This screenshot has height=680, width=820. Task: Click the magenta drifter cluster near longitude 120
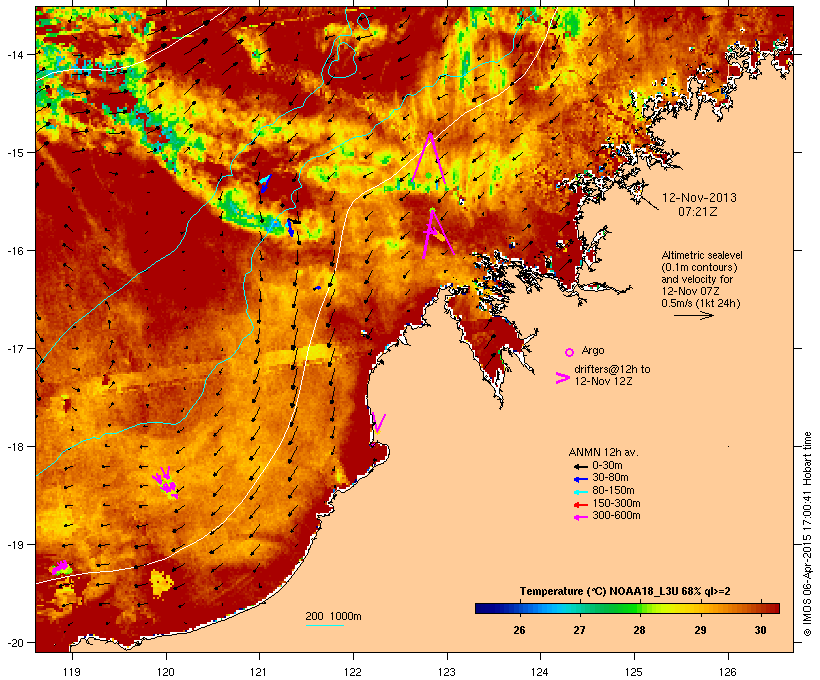click(x=165, y=481)
